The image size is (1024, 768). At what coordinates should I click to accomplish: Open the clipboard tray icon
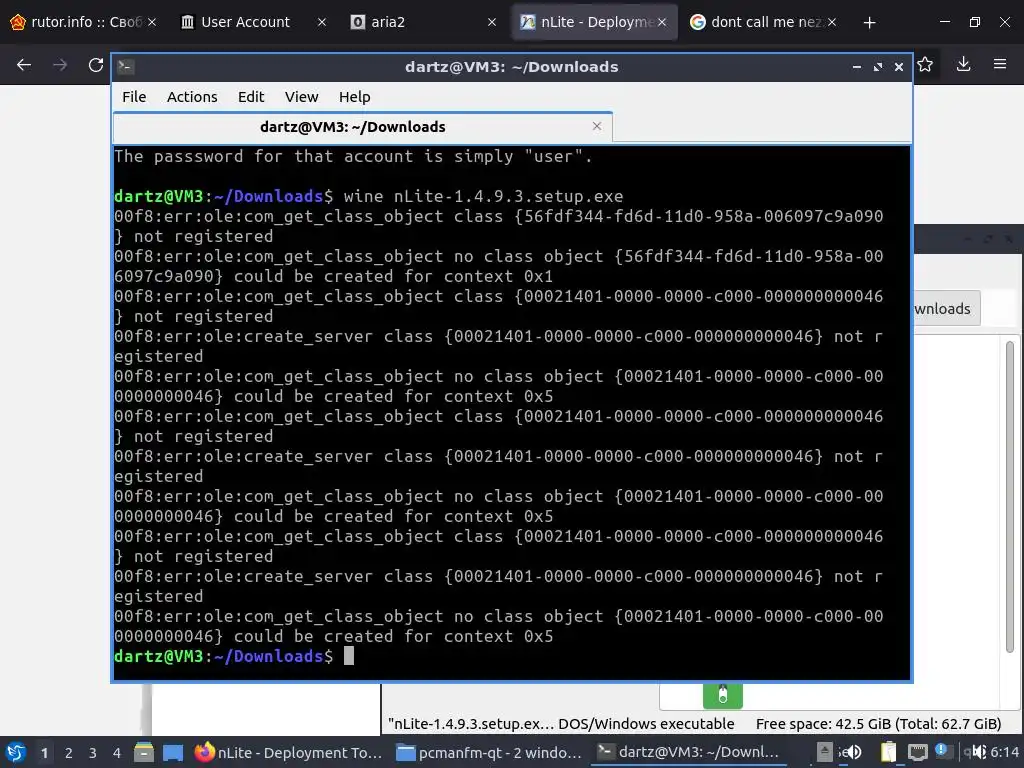888,752
